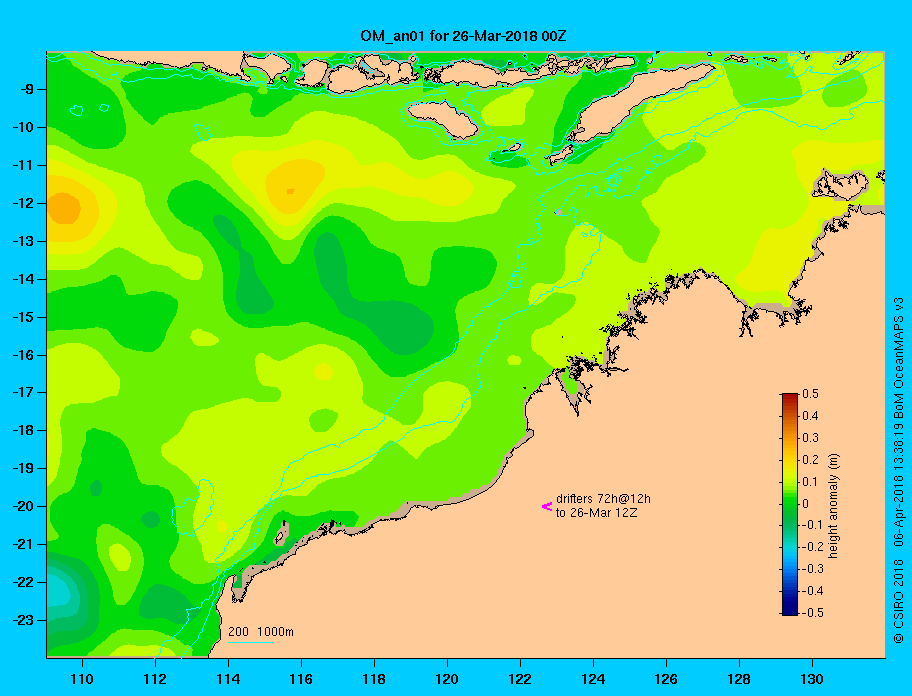
Task: Click the '120' longitude axis label
Action: pyautogui.click(x=447, y=679)
